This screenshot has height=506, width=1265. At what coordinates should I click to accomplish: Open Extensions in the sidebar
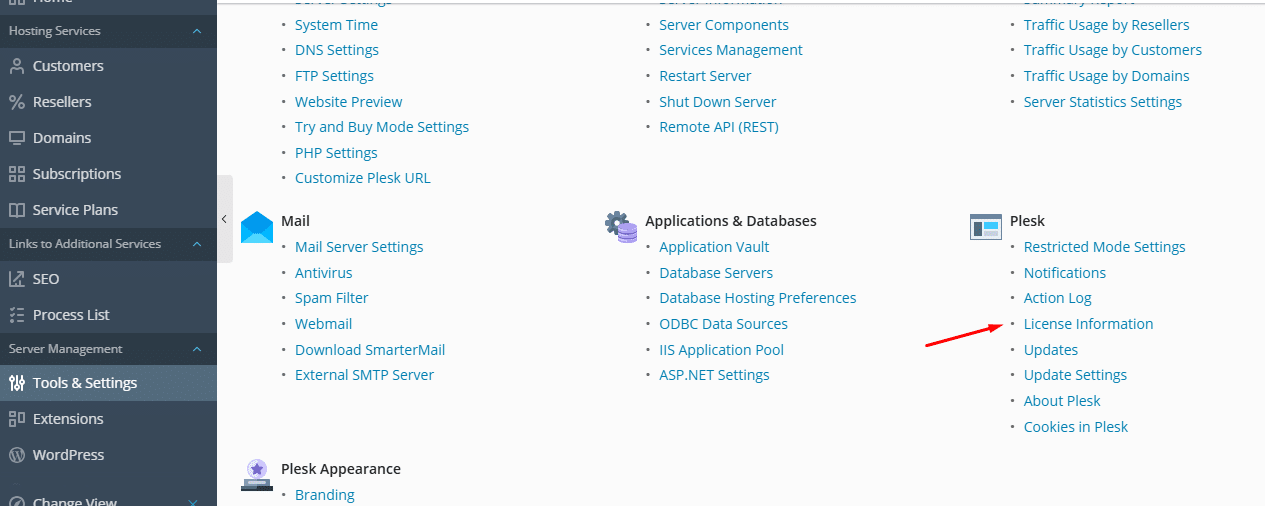(68, 419)
